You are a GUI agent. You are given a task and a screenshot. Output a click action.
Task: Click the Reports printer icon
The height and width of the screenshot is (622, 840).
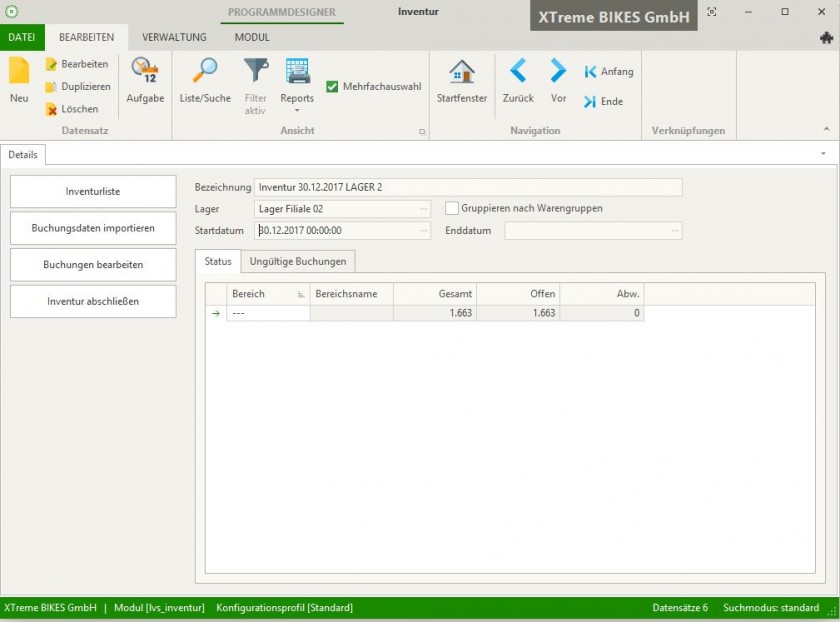(x=297, y=71)
